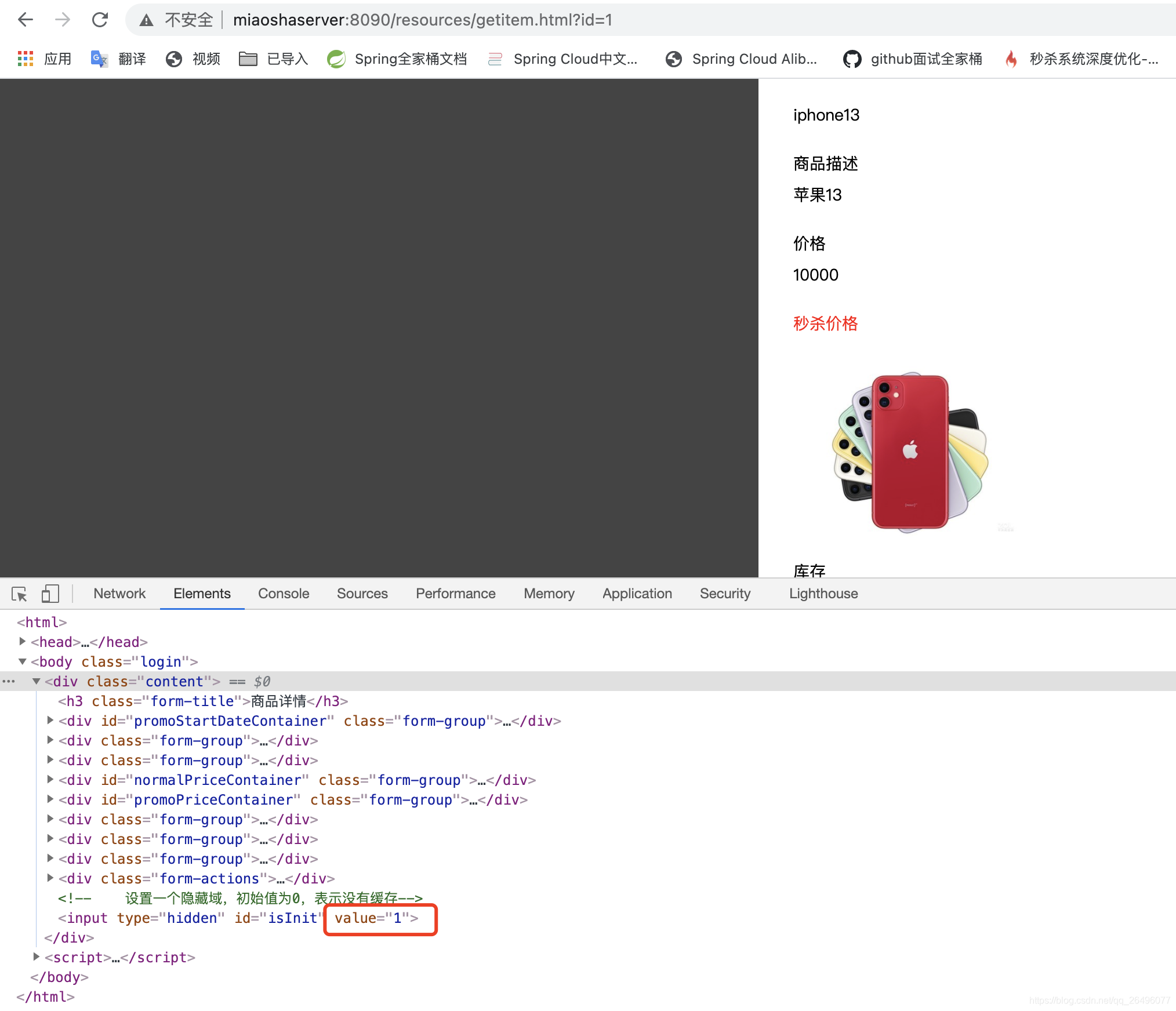Expand the head node

point(22,642)
